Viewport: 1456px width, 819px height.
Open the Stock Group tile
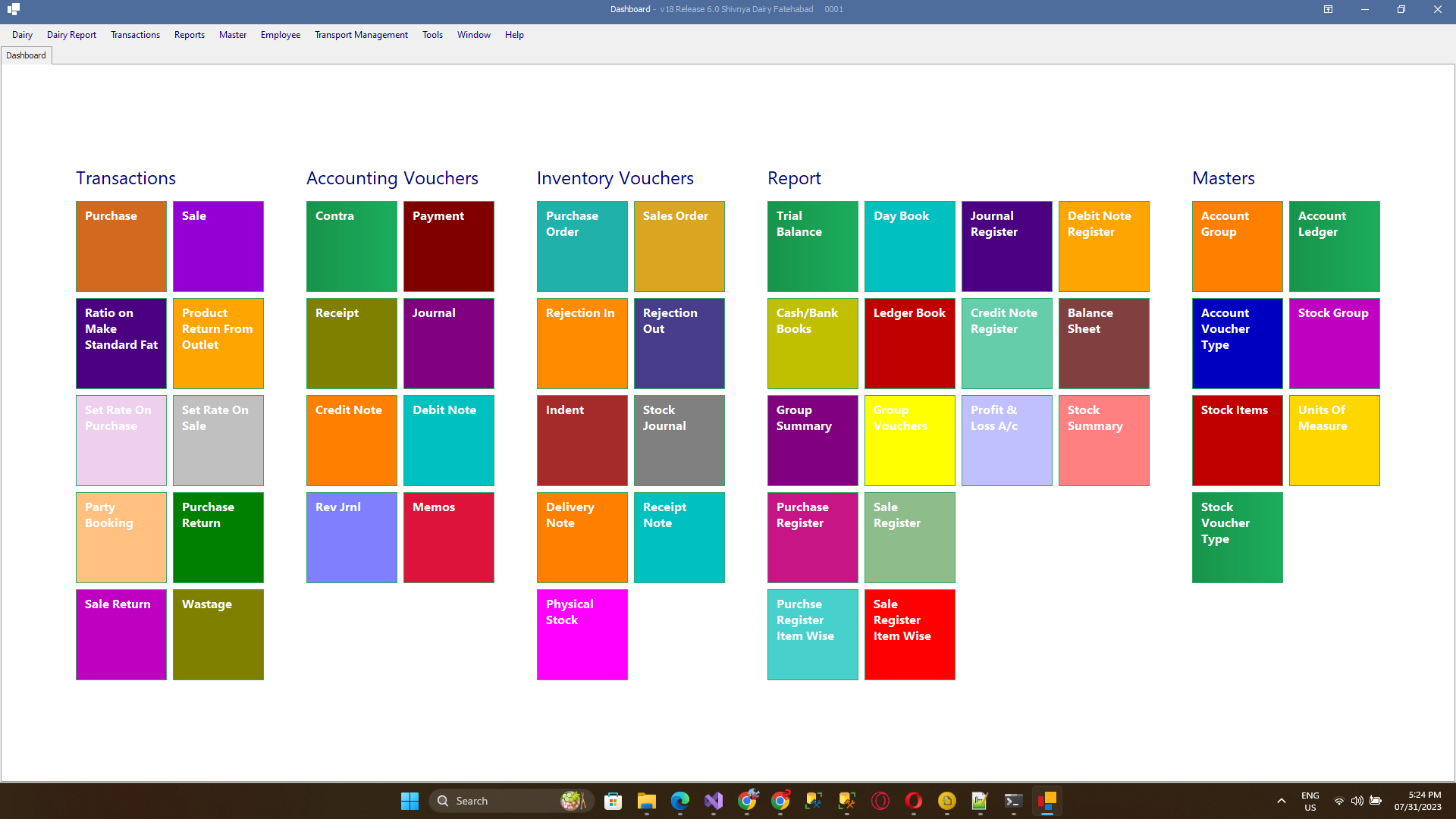tap(1335, 344)
